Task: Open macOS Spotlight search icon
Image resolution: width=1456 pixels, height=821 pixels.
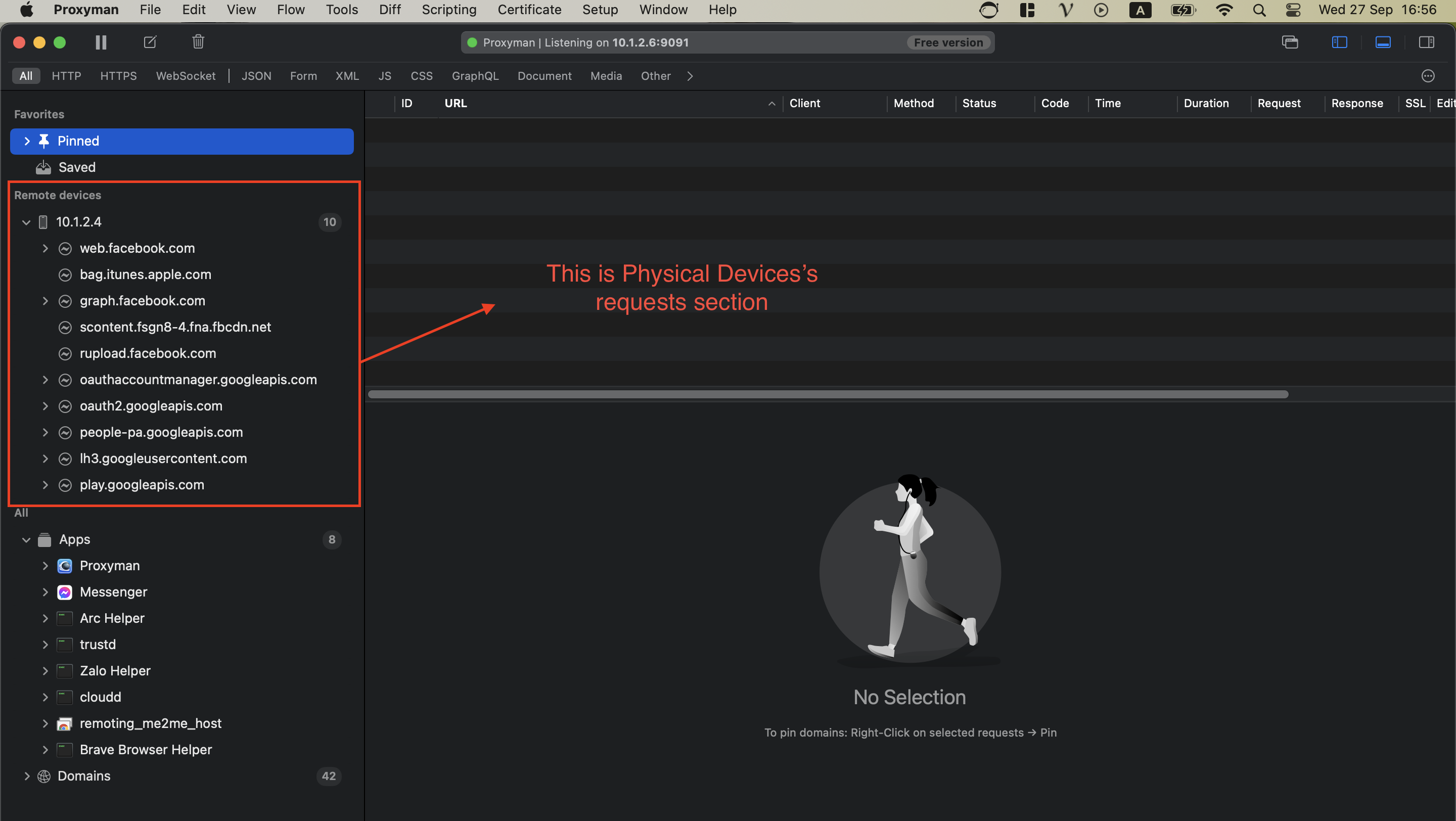Action: [x=1259, y=10]
